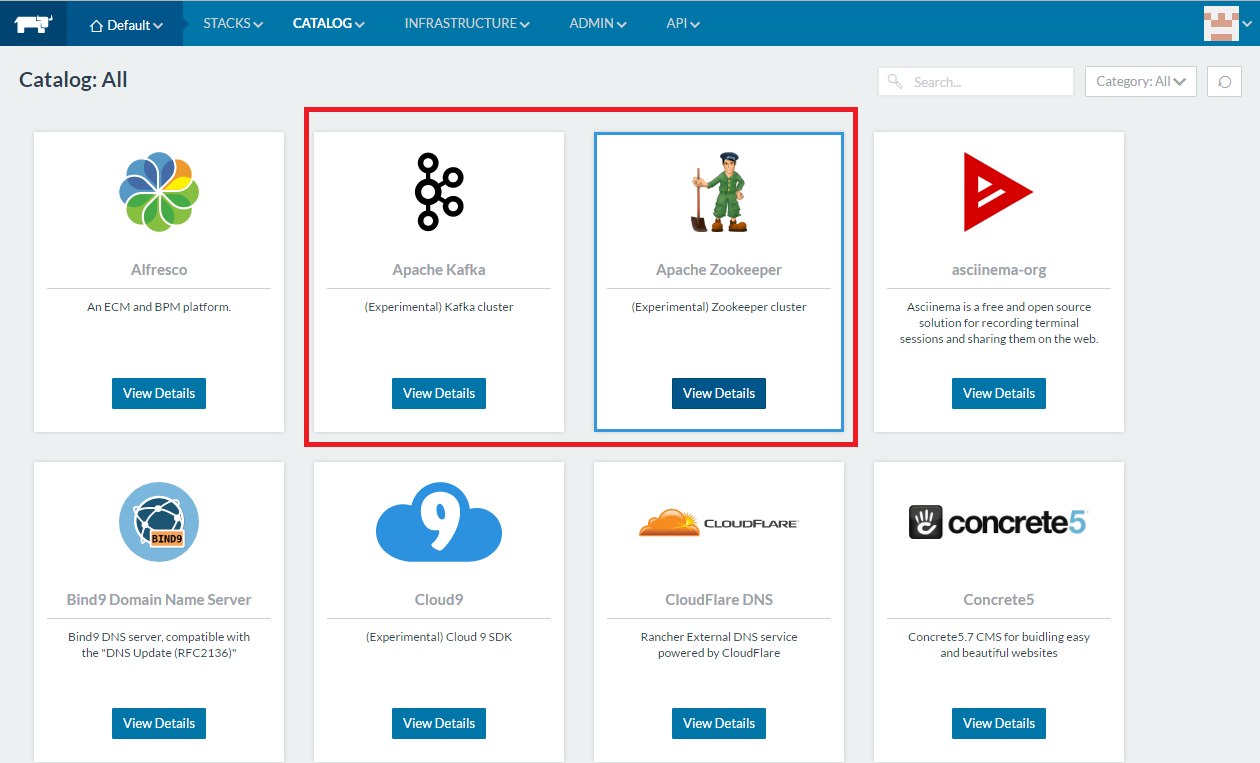Open the ADMIN menu
This screenshot has height=763, width=1260.
coord(598,23)
